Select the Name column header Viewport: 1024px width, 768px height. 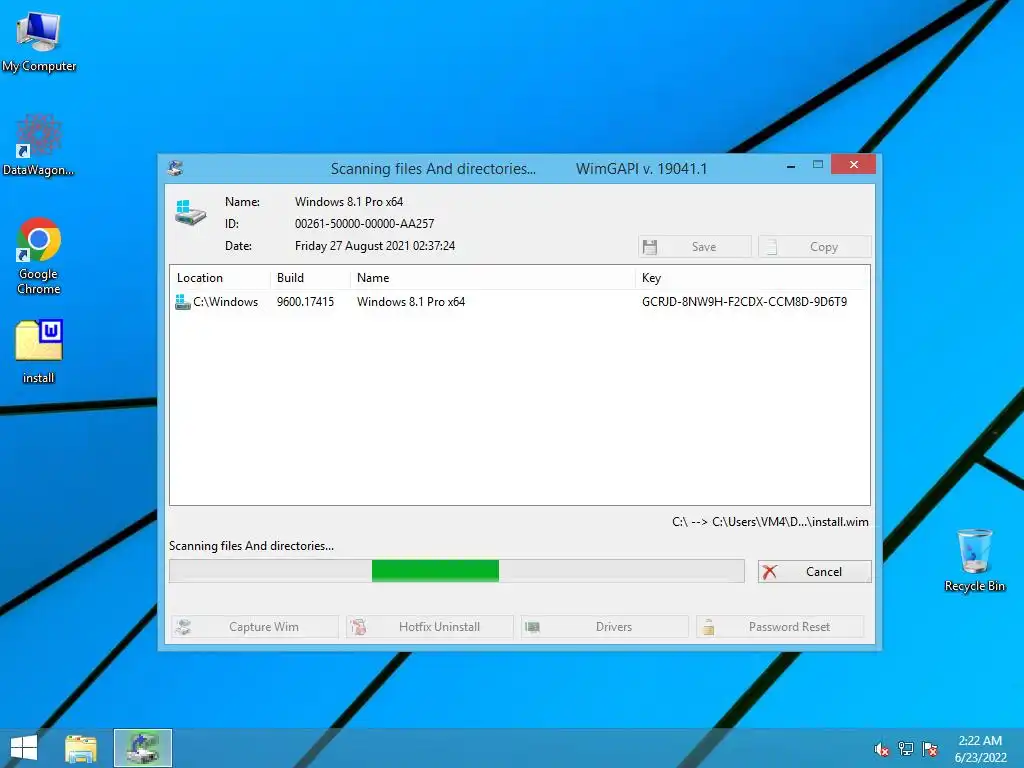point(492,278)
